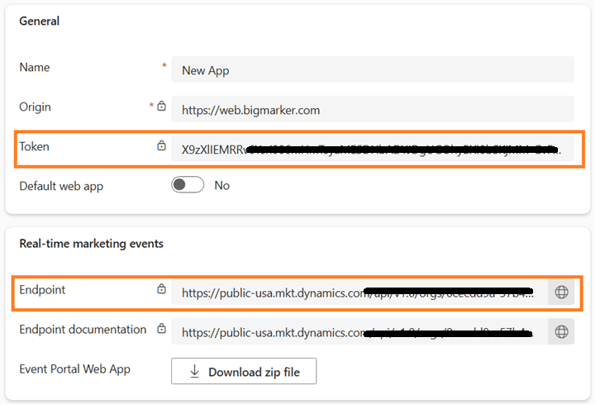Click inside the Token value field
Viewport: 600px width, 409px height.
click(372, 148)
